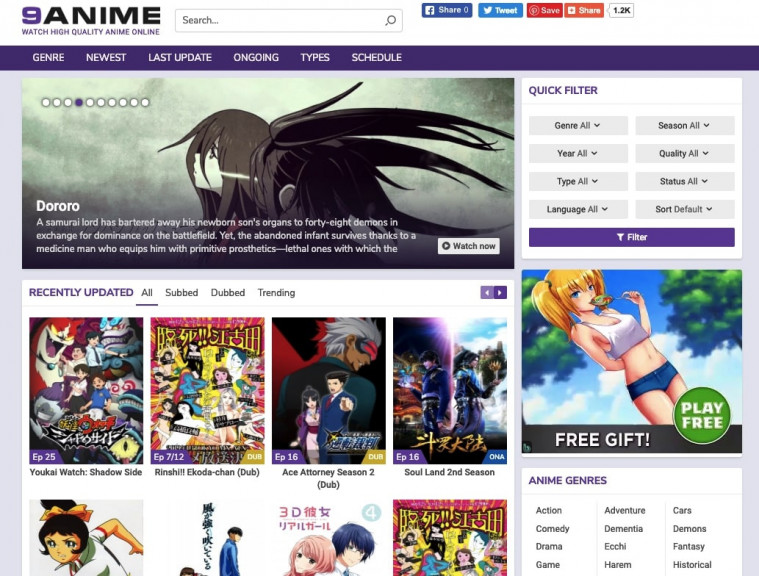Go to previous Recently Updated page arrow
The width and height of the screenshot is (759, 576).
[x=487, y=292]
